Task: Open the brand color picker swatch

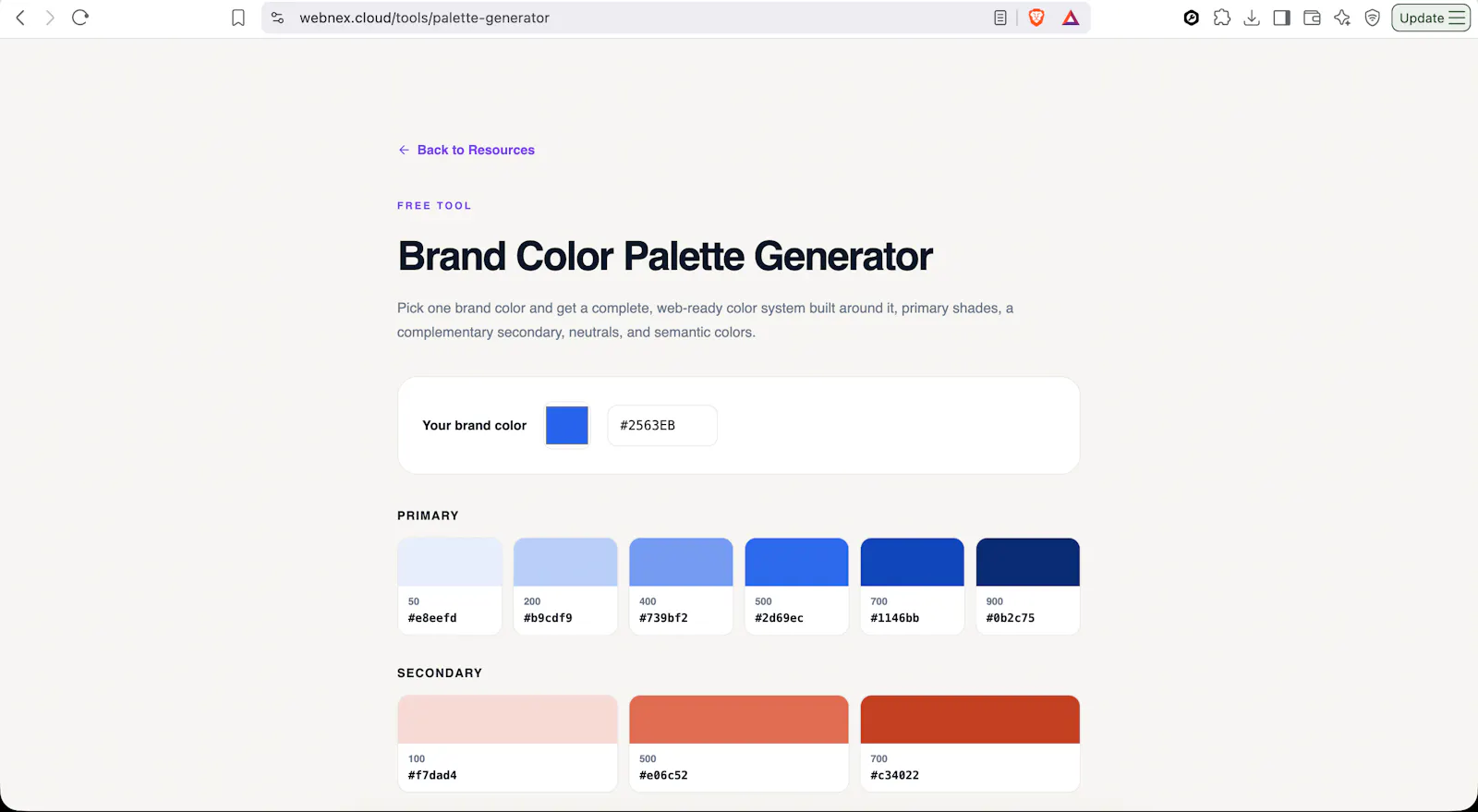Action: tap(567, 425)
